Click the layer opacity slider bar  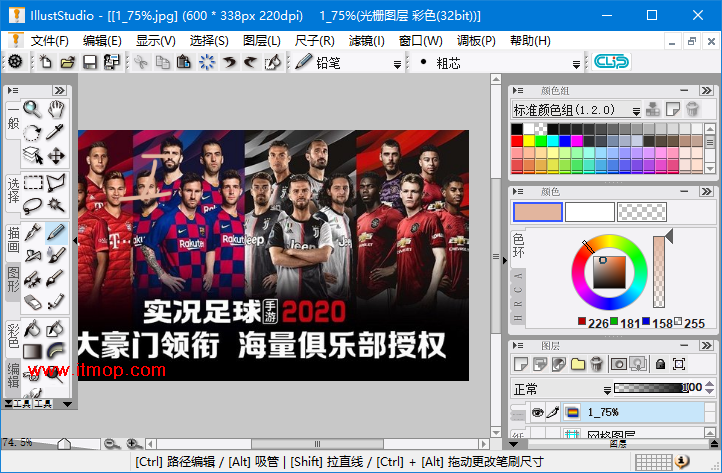(650, 388)
